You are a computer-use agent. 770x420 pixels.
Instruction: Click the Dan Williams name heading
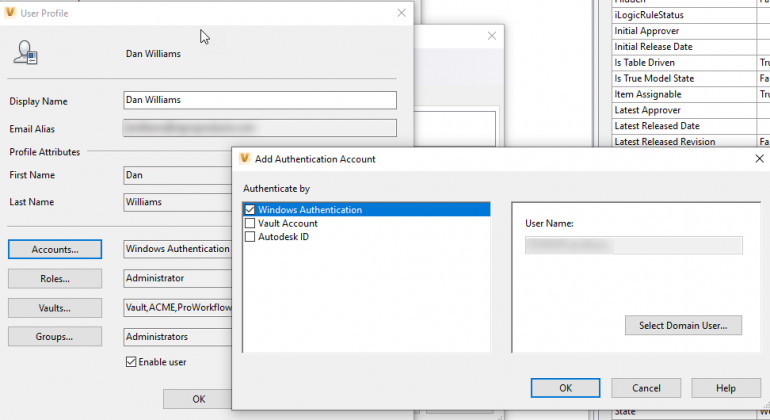point(153,54)
